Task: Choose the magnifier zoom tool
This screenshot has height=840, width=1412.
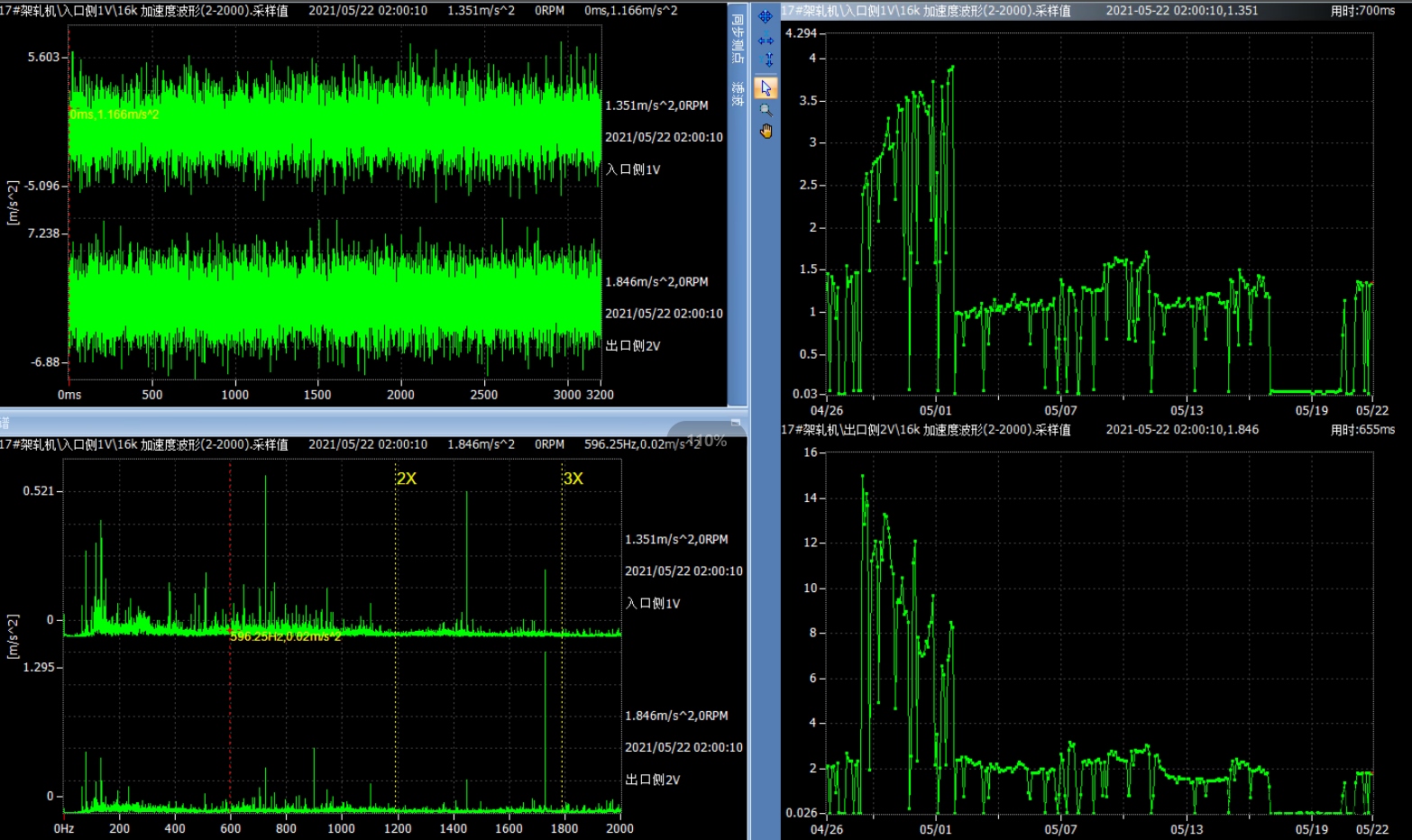Action: click(766, 110)
